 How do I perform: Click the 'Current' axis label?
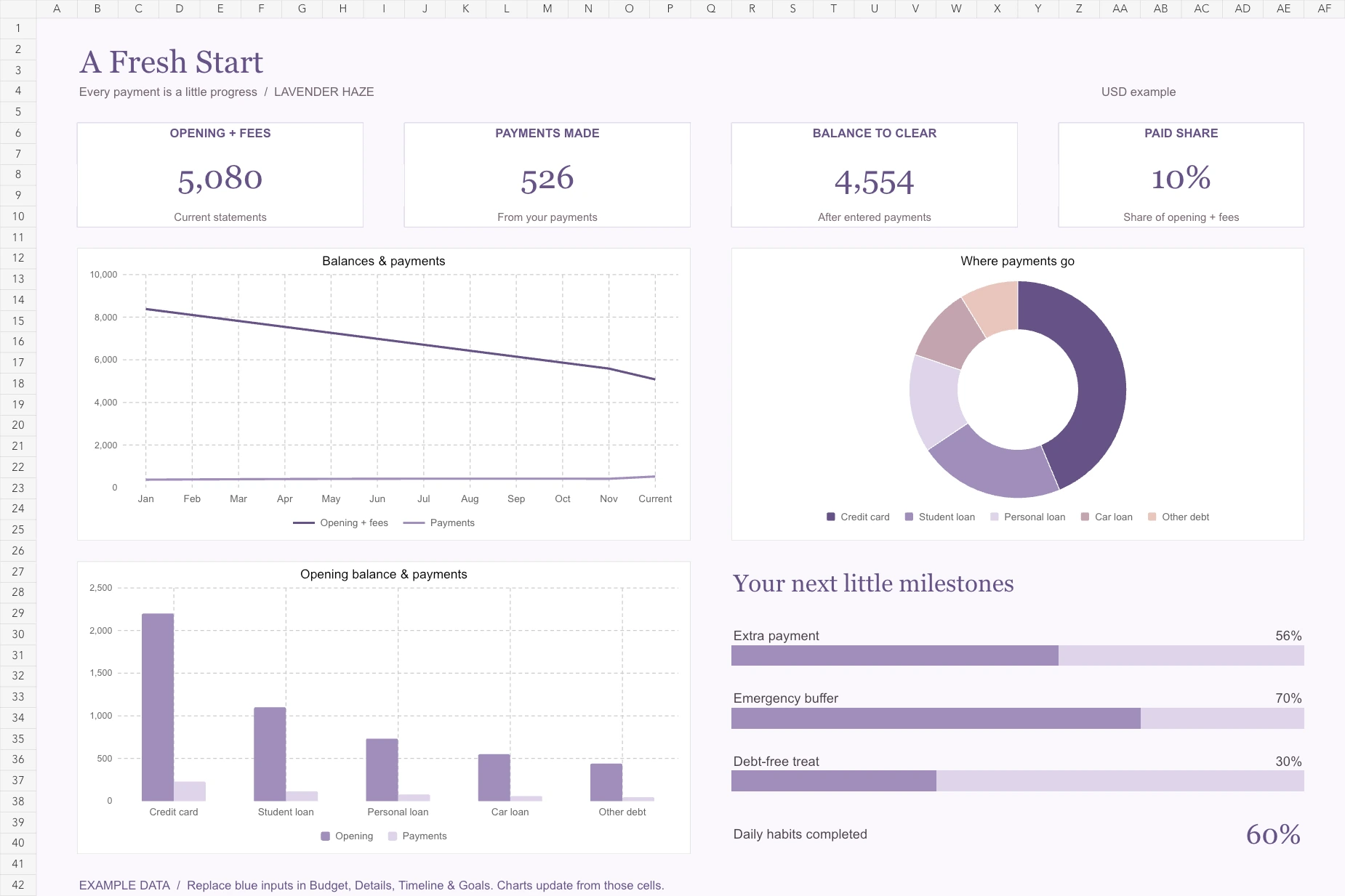(x=655, y=499)
